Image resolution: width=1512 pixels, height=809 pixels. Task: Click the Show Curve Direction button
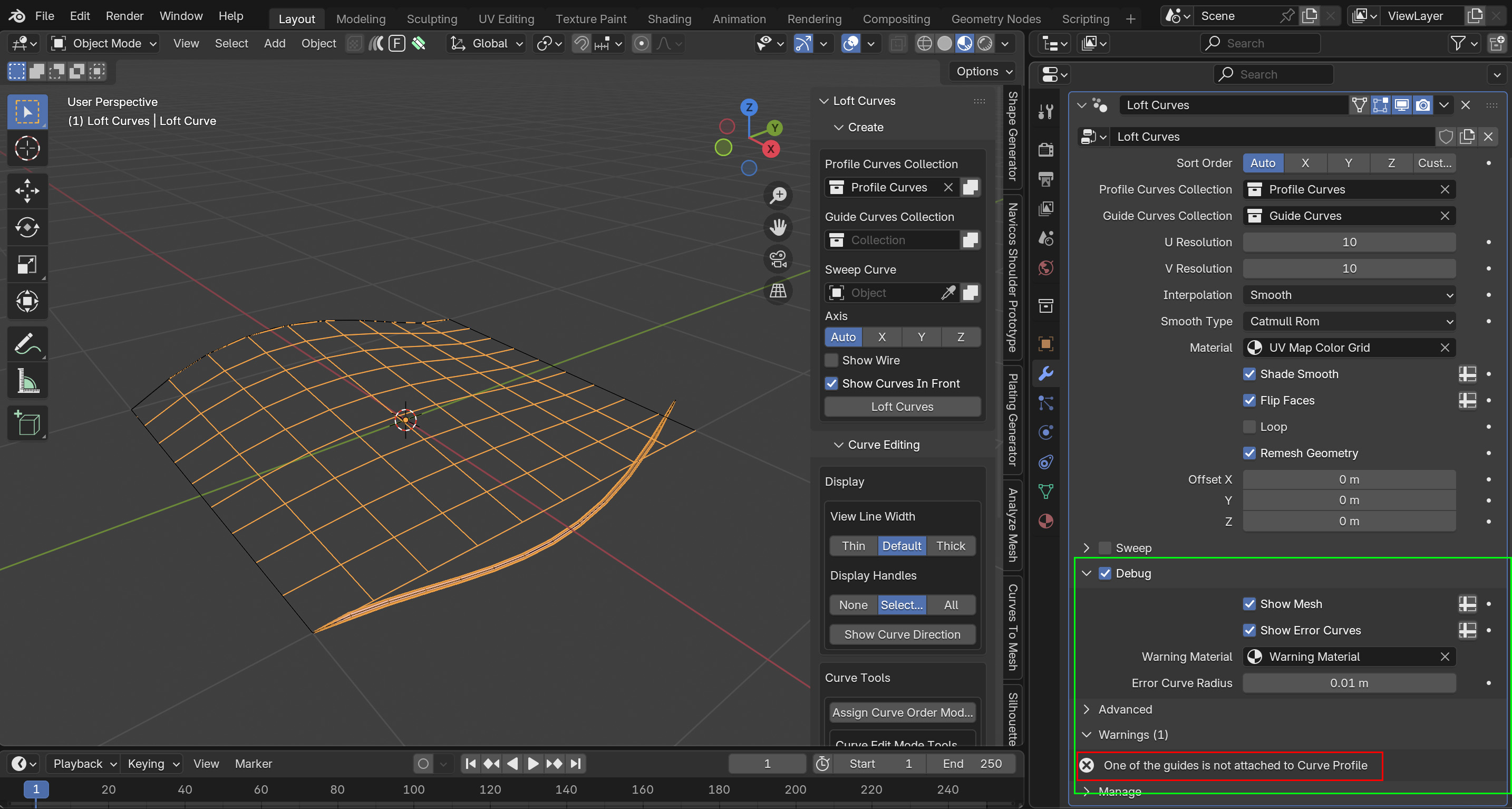click(902, 634)
